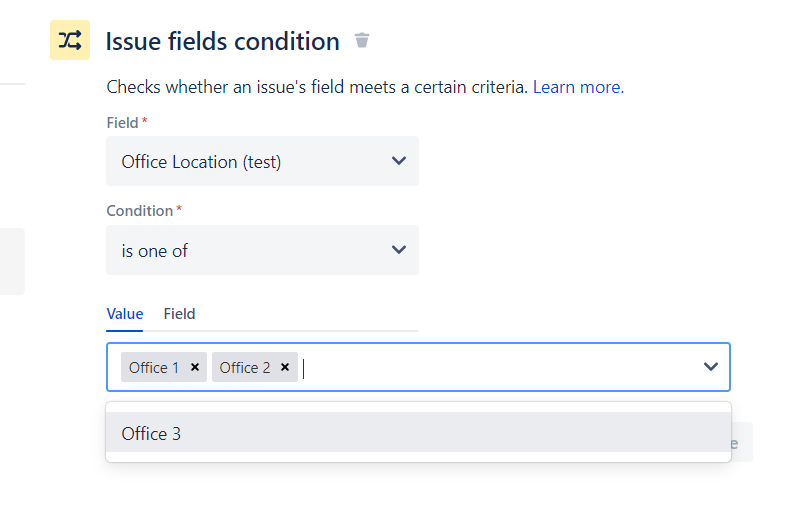Open the Office Location (test) field dropdown

pos(250,161)
